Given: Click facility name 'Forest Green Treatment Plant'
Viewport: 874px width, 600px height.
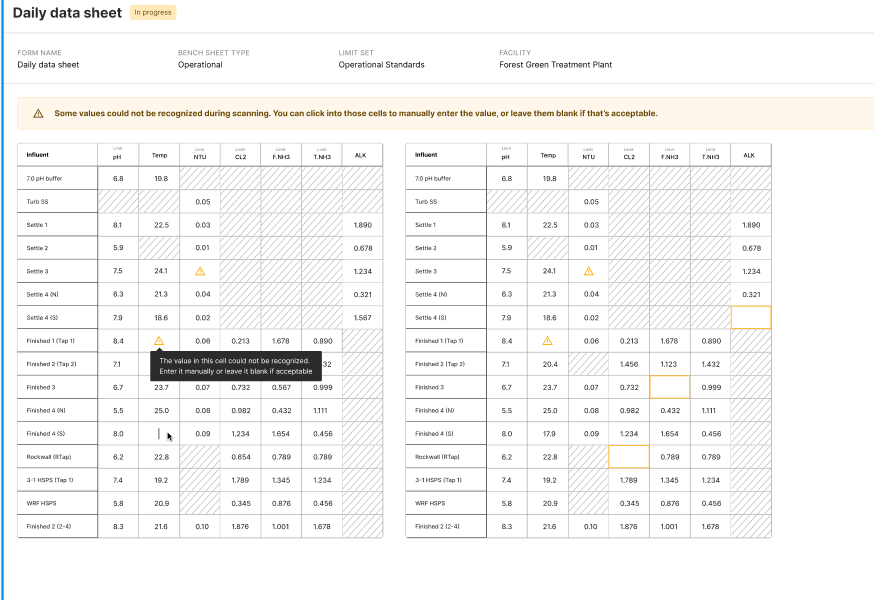Looking at the screenshot, I should (x=555, y=65).
